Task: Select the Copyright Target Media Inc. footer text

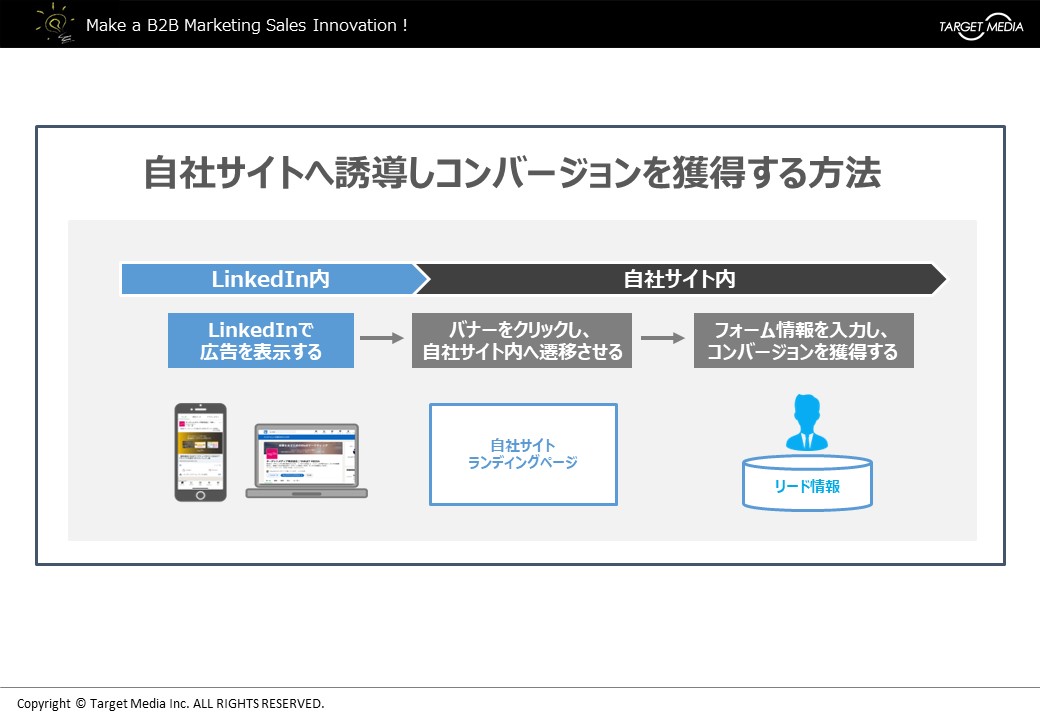Action: 170,703
